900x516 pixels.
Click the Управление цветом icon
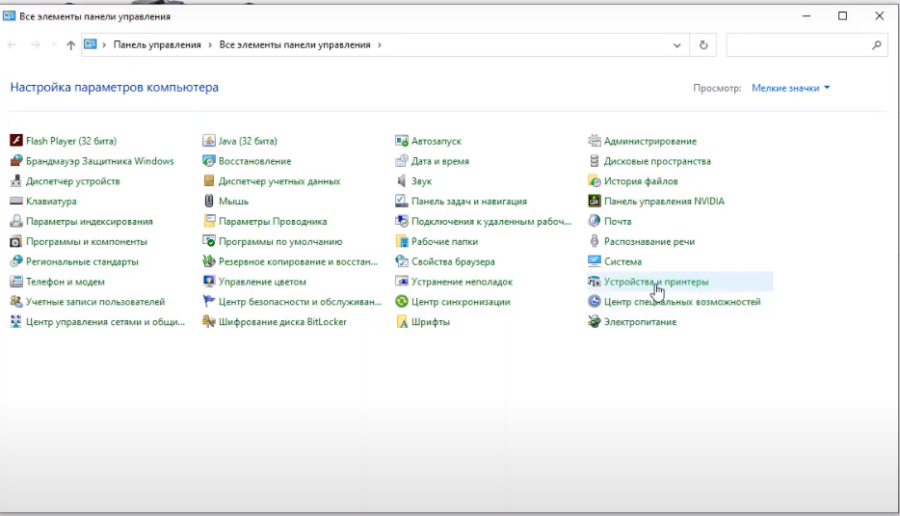pos(209,281)
